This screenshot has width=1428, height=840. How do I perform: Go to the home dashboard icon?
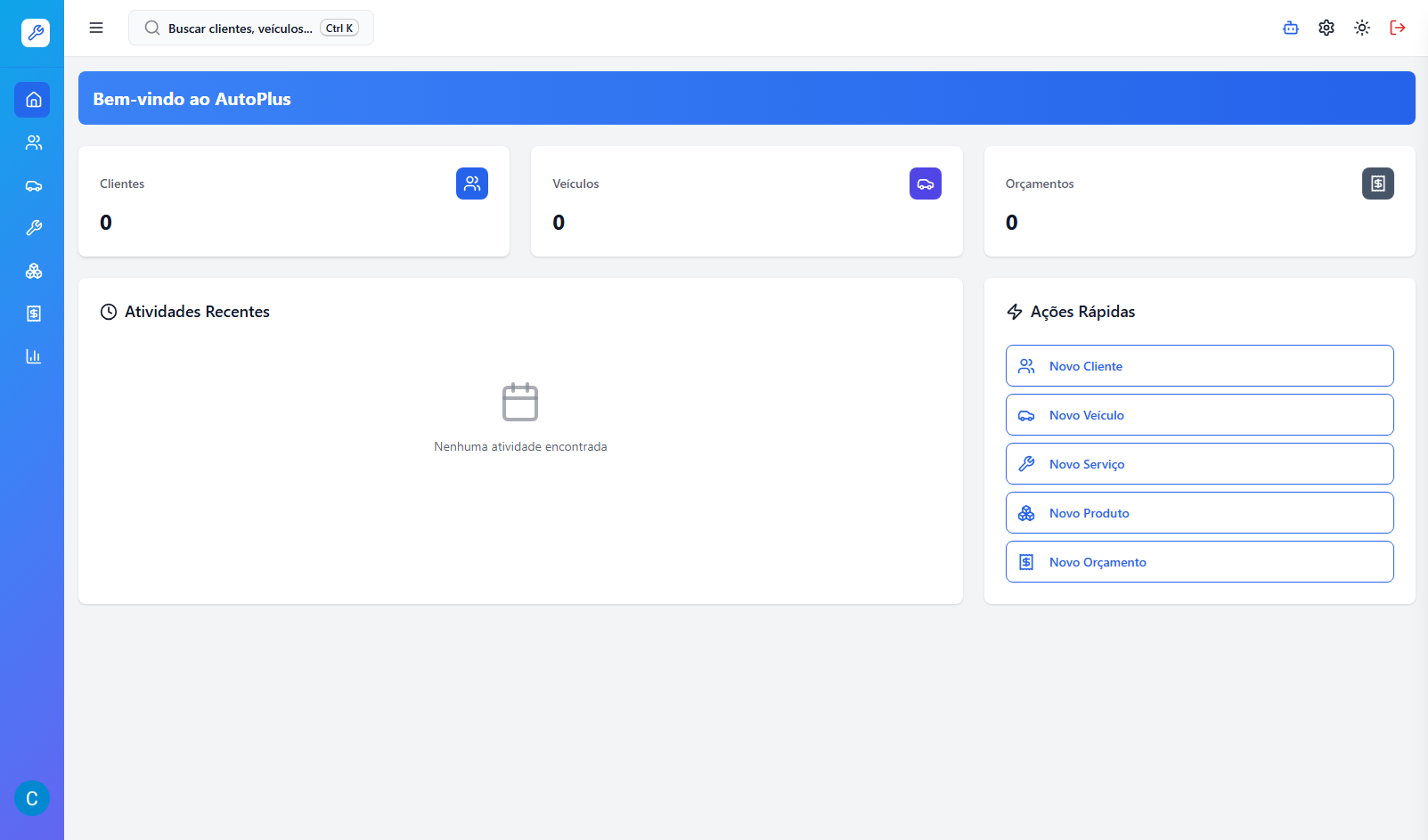point(33,100)
